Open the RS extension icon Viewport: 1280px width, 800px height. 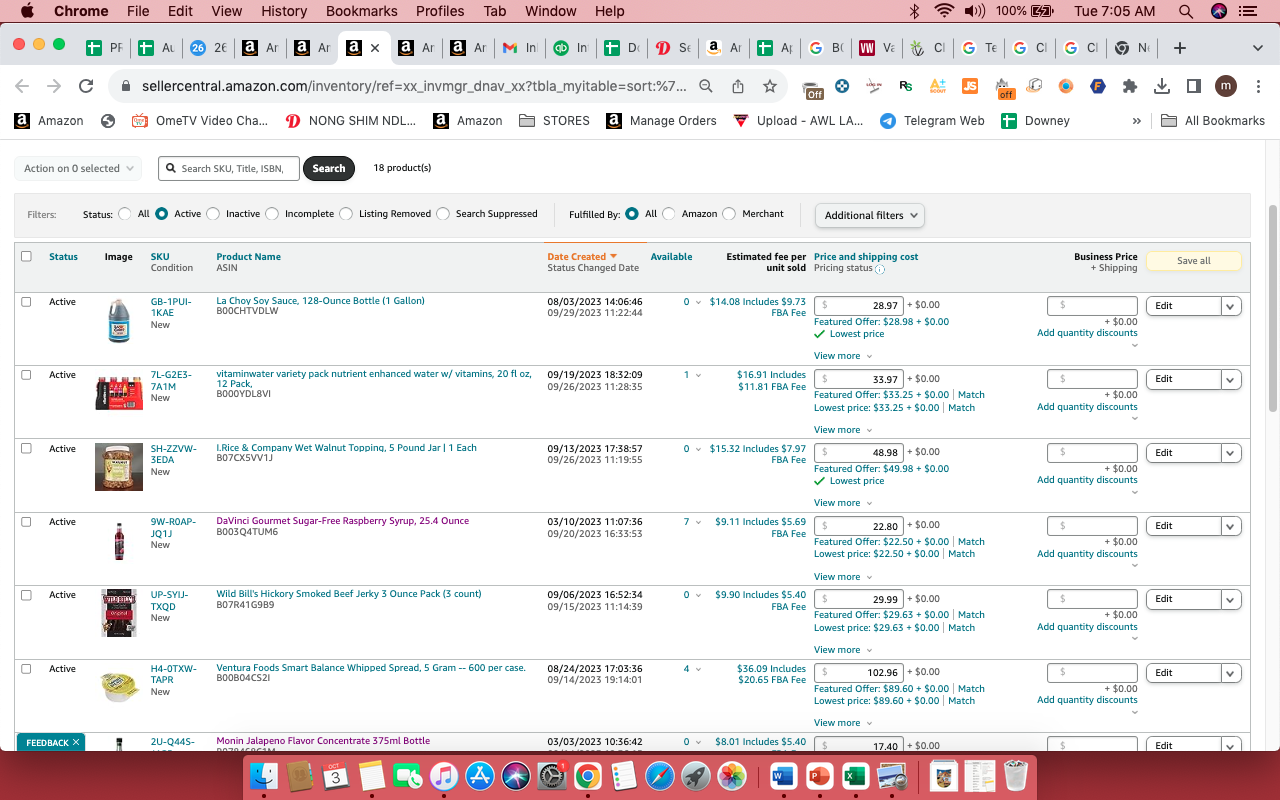[906, 87]
